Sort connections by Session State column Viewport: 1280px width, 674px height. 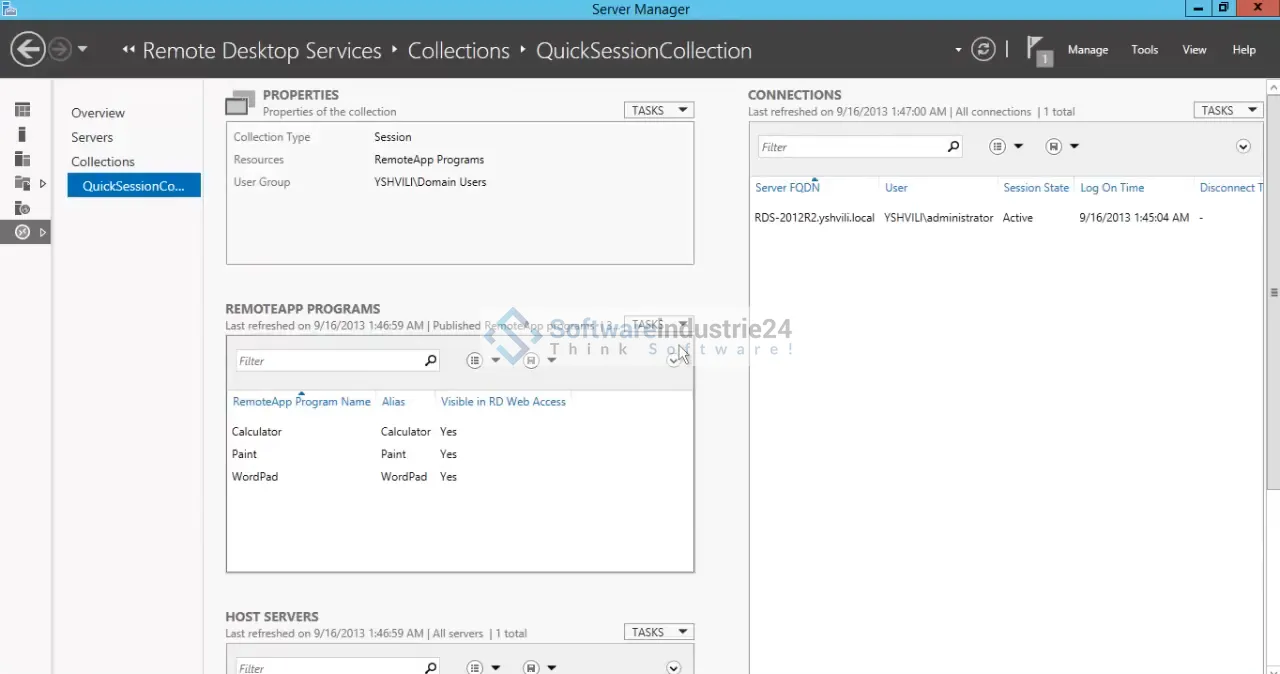1035,188
